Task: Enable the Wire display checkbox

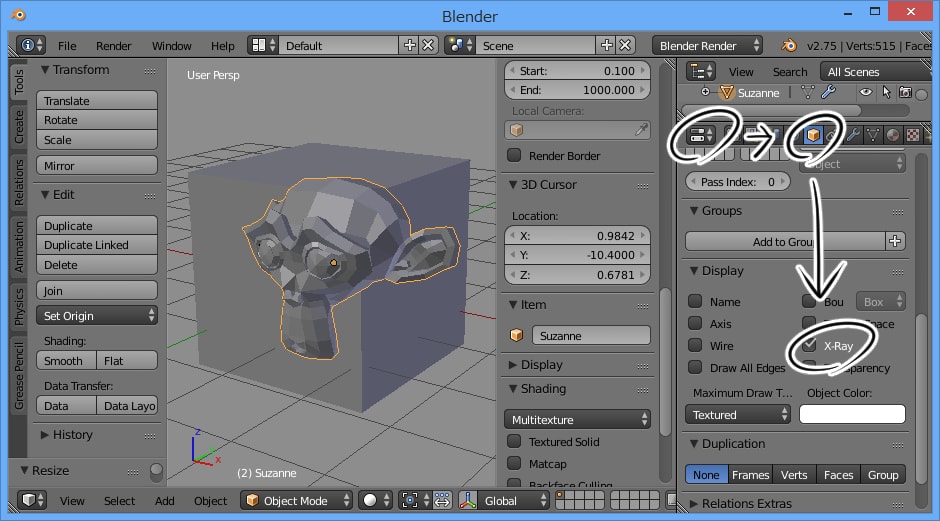Action: (x=695, y=345)
